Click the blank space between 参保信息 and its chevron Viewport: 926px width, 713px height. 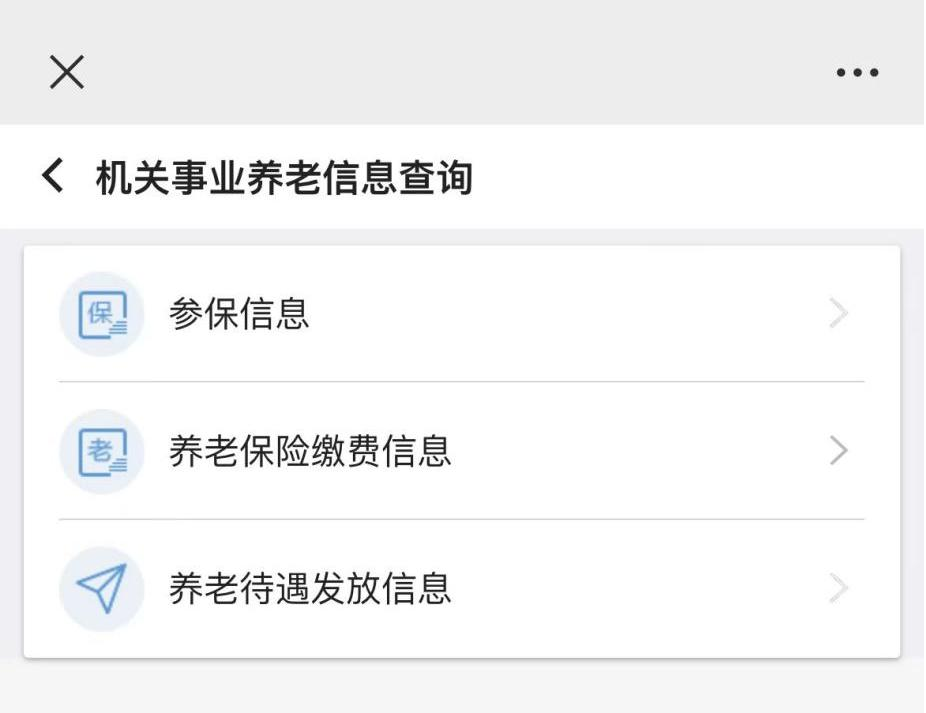coord(570,314)
